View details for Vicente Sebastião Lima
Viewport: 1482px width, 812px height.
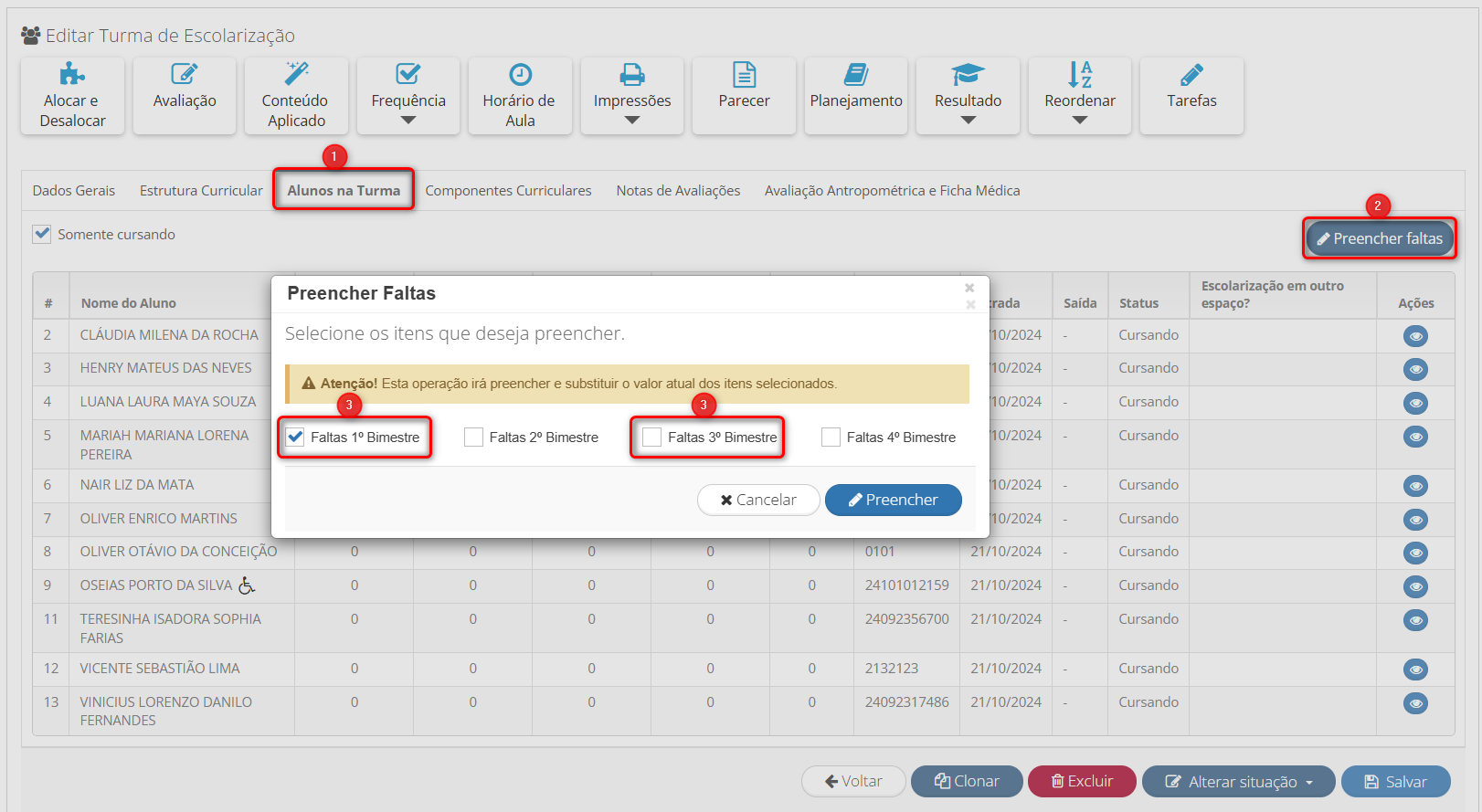(x=1415, y=670)
